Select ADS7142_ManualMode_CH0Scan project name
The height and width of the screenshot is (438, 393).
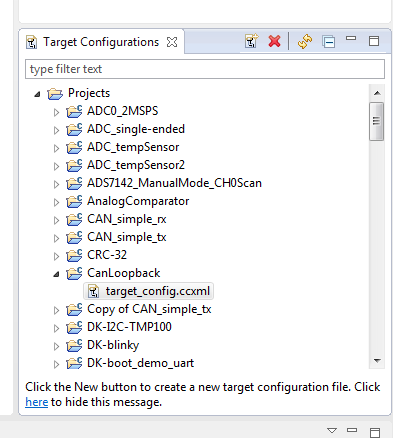[174, 183]
